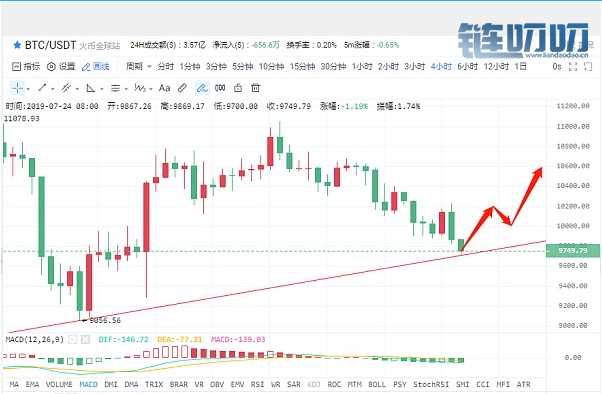Switch to the 30分钟 timeframe
602x394 pixels.
point(333,66)
